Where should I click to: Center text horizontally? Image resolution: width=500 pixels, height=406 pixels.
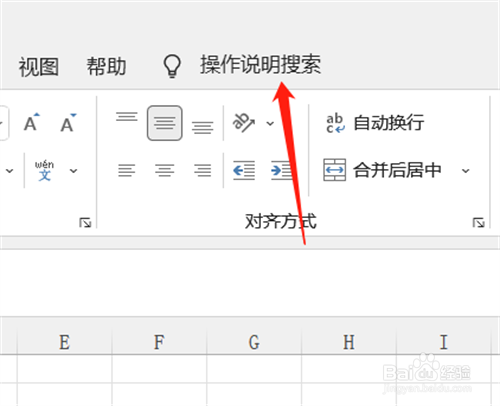165,170
